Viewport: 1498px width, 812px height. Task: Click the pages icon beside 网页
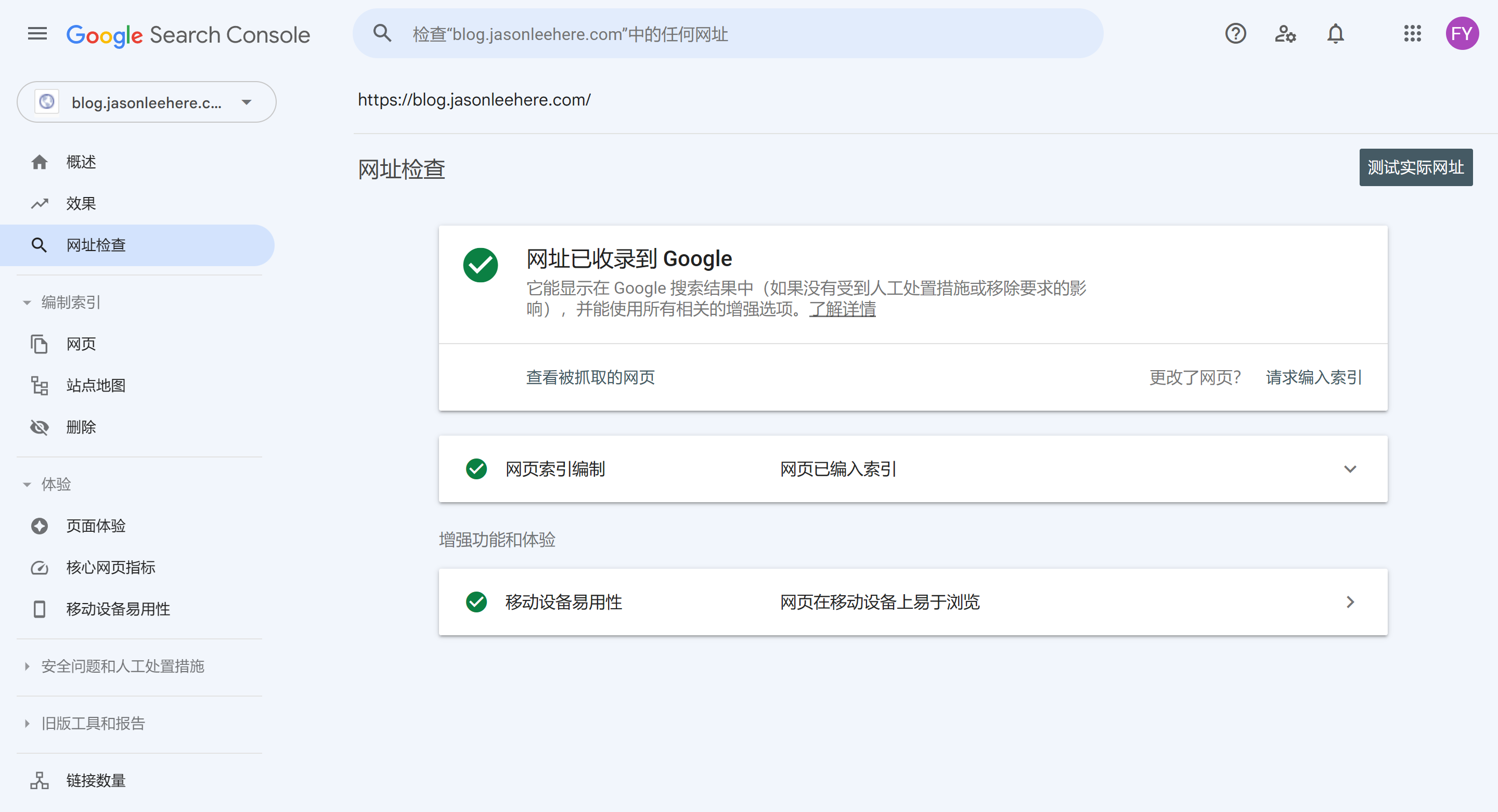(40, 344)
